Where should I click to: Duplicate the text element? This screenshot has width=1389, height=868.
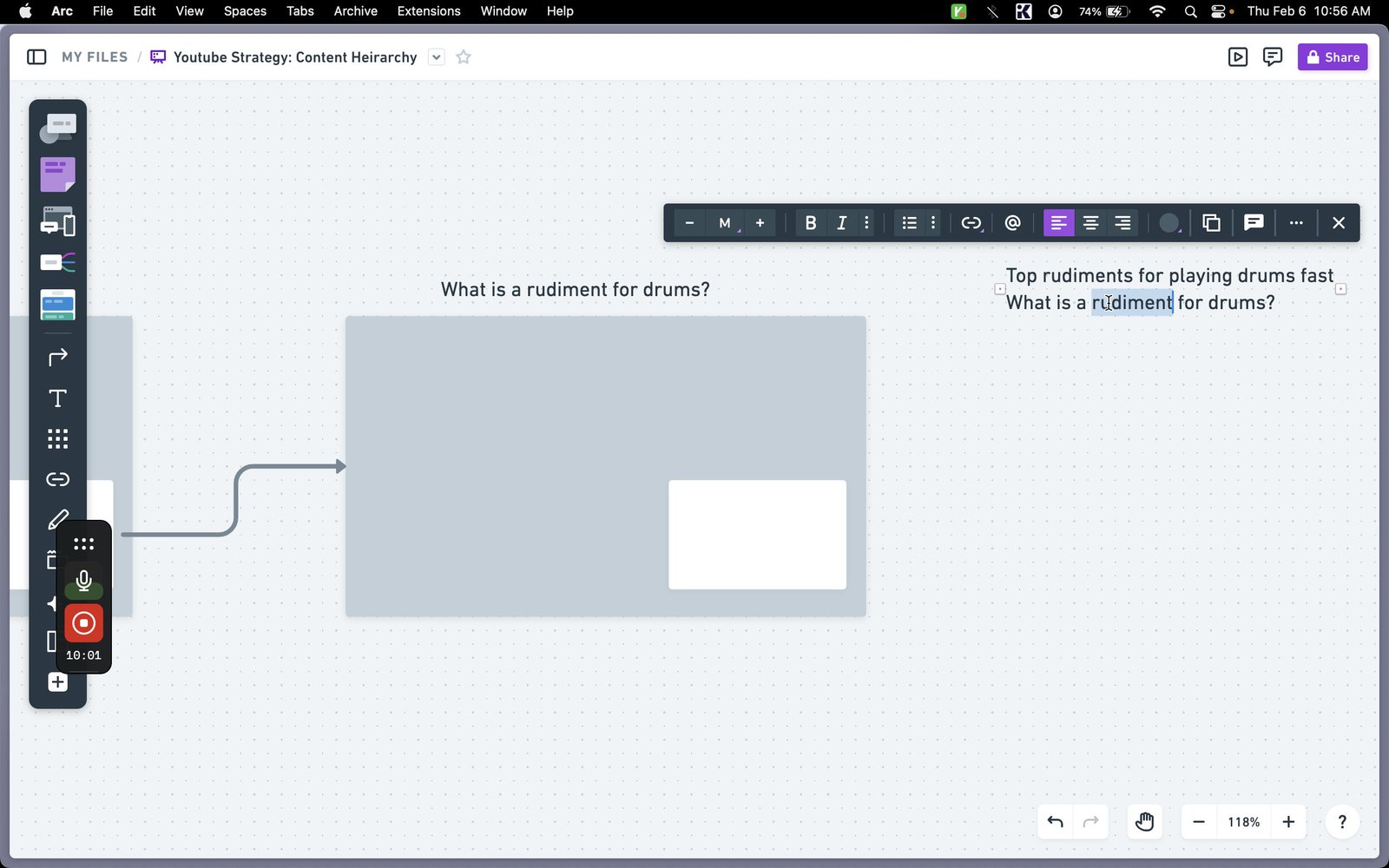(1211, 223)
